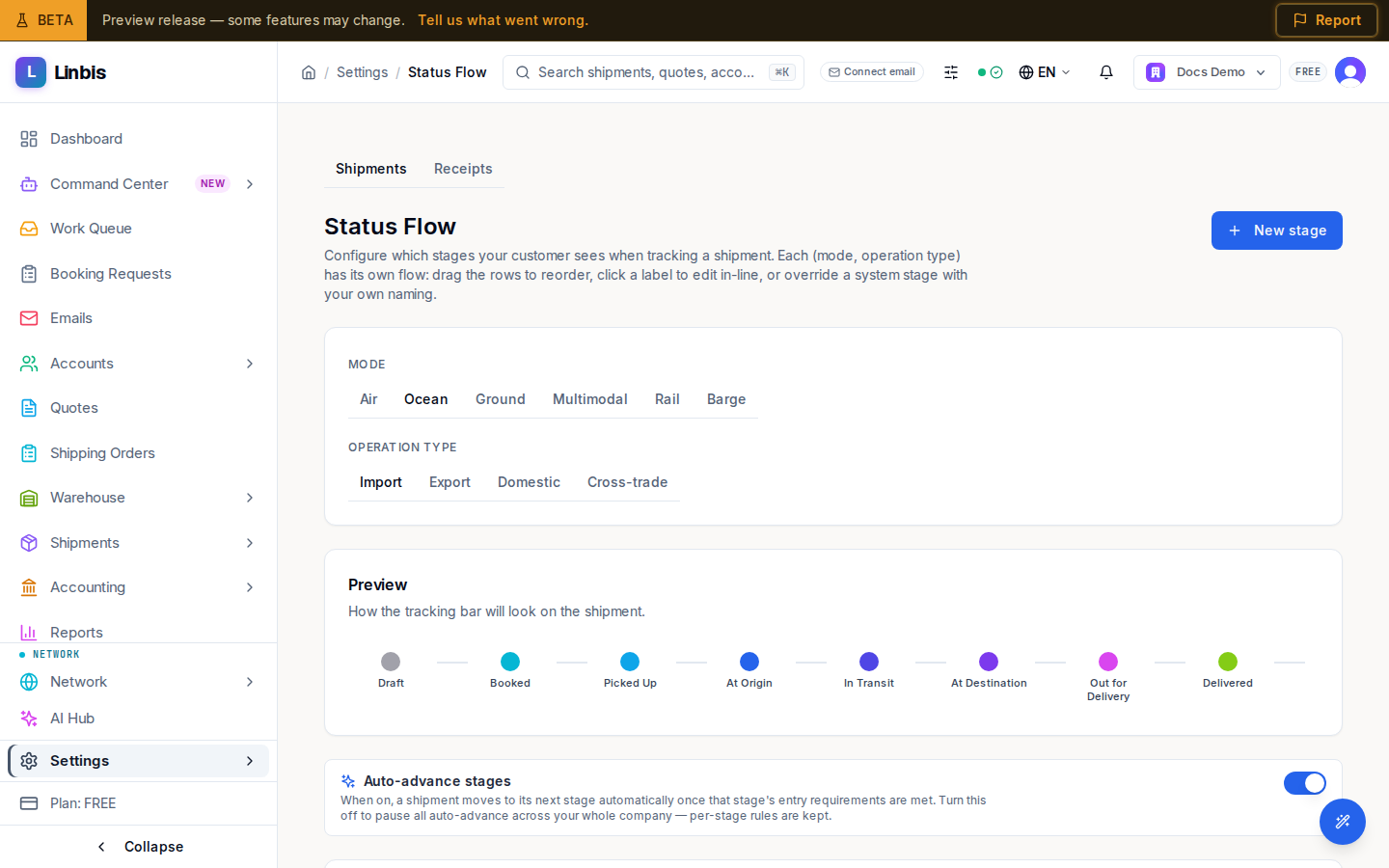Viewport: 1389px width, 868px height.
Task: Click the Emails envelope icon
Action: (x=29, y=318)
